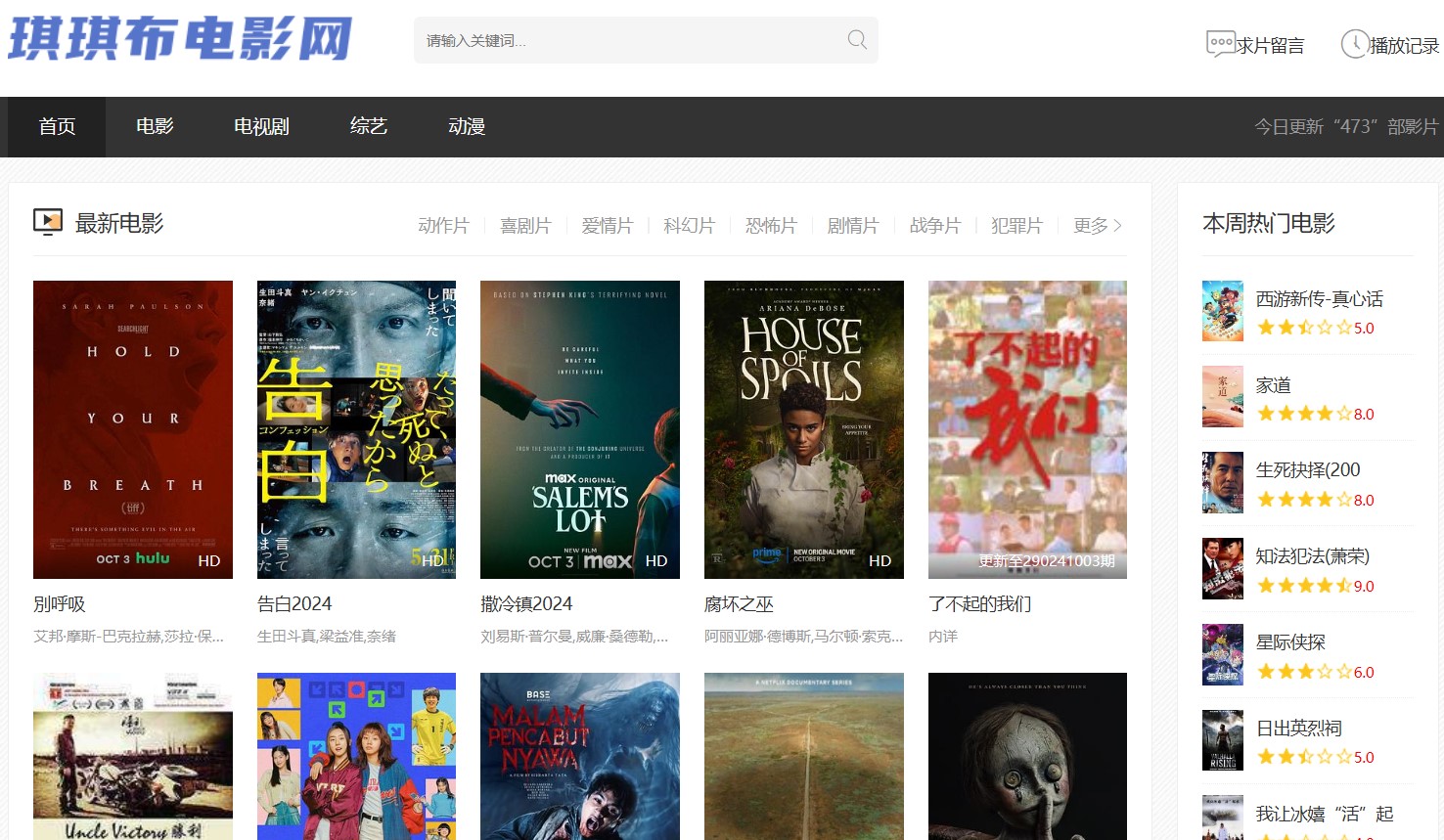Click the 本周热门电影 heading
Image resolution: width=1444 pixels, height=840 pixels.
[x=1269, y=223]
